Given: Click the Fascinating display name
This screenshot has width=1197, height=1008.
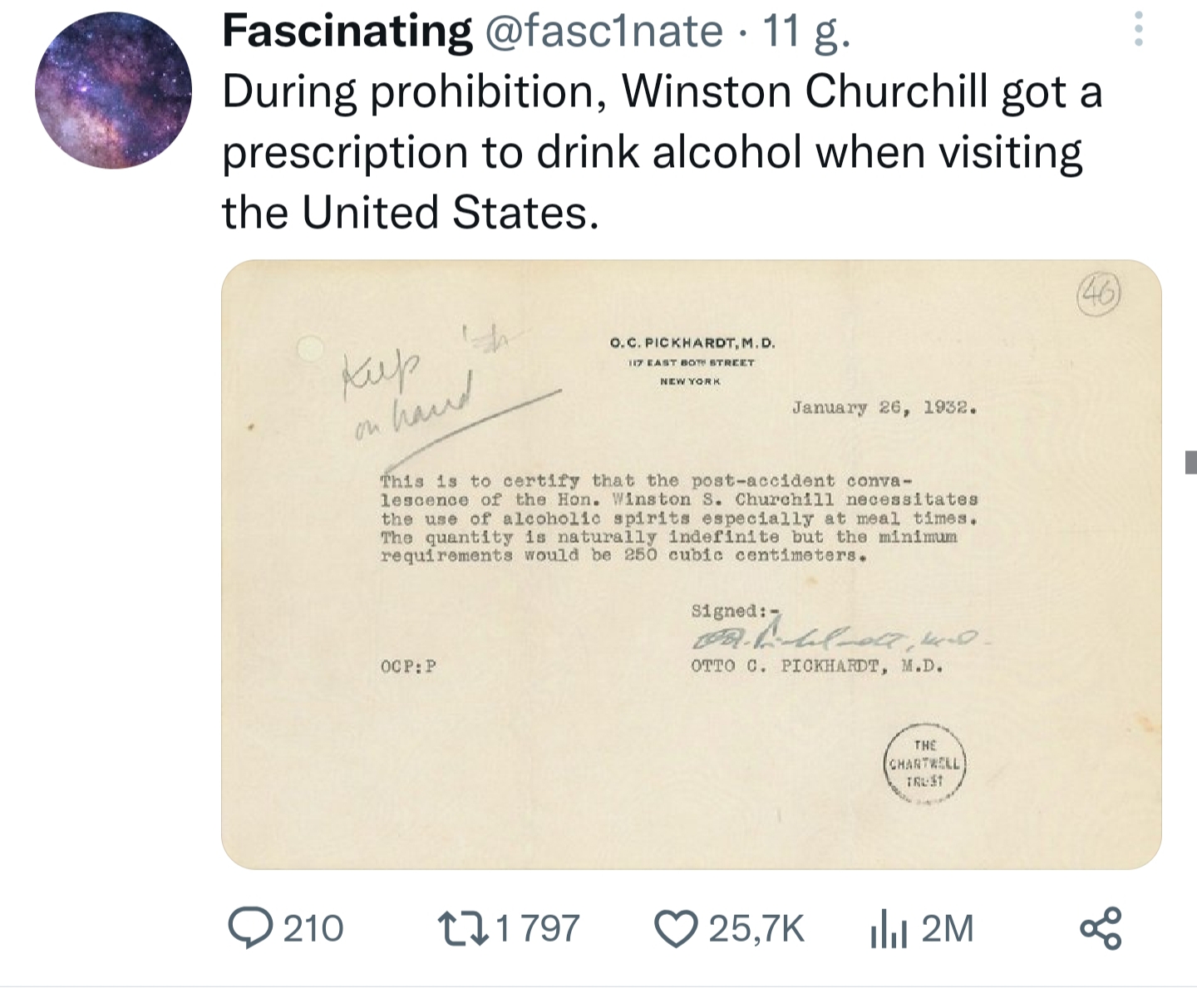Looking at the screenshot, I should 347,32.
